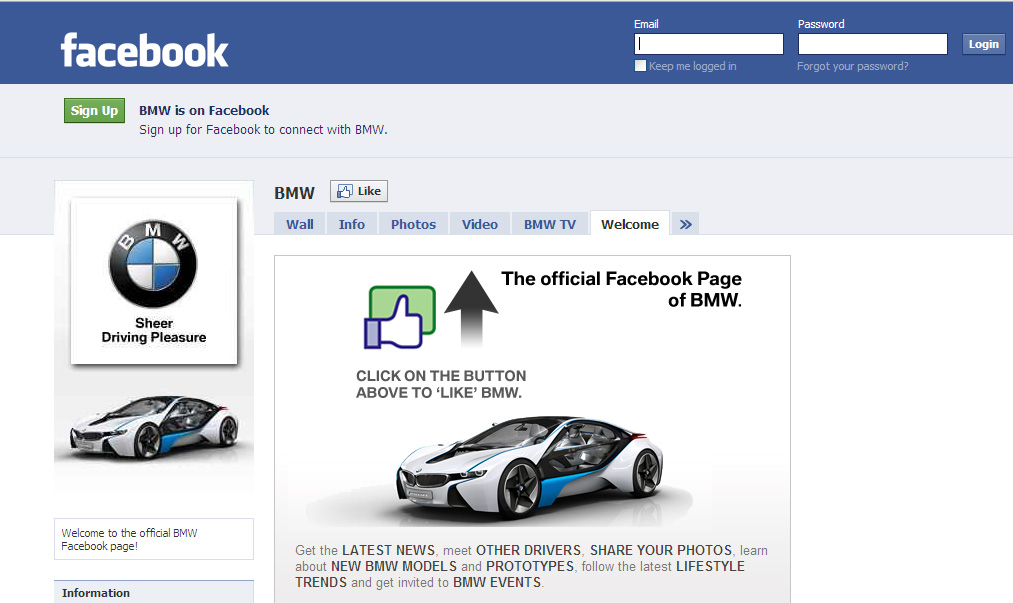Click the Facebook logo in header
Screen dimensions: 1013x603
pyautogui.click(x=145, y=50)
